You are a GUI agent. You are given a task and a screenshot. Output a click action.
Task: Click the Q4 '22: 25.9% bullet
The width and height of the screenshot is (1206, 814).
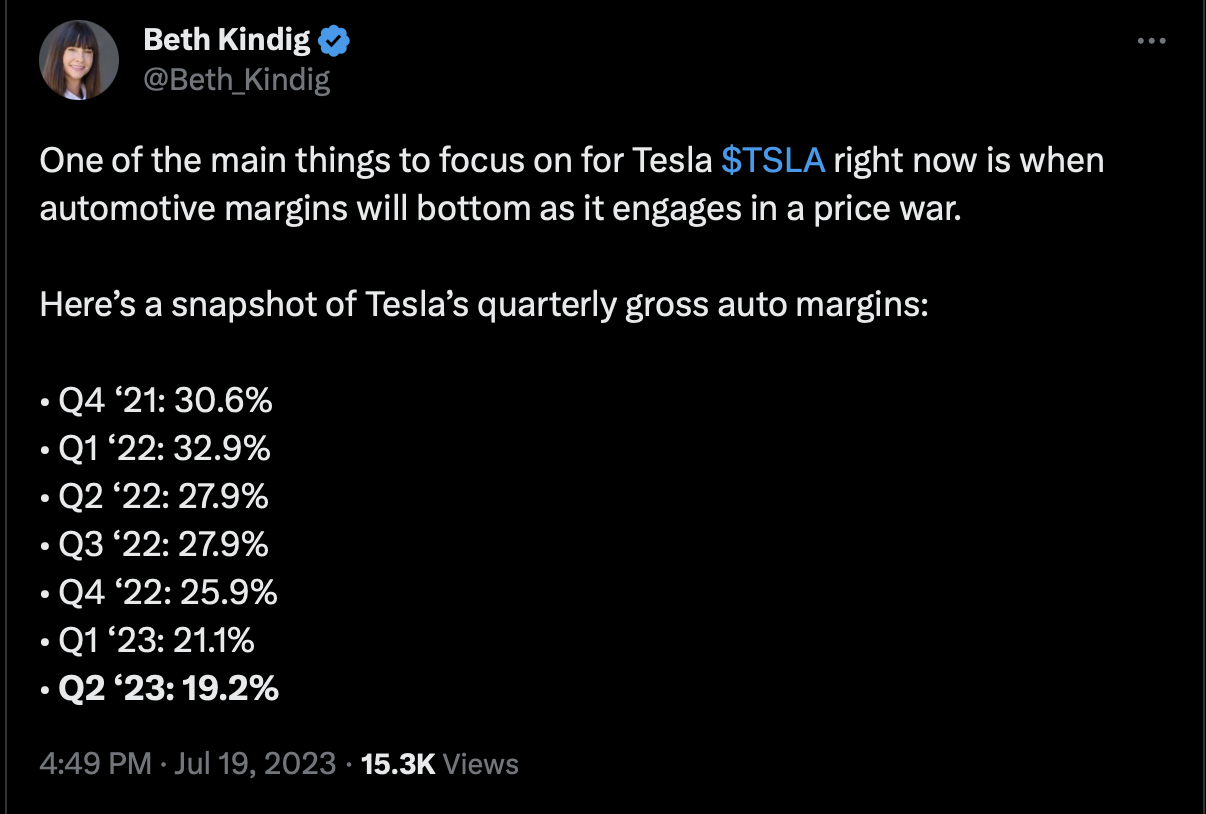point(159,593)
